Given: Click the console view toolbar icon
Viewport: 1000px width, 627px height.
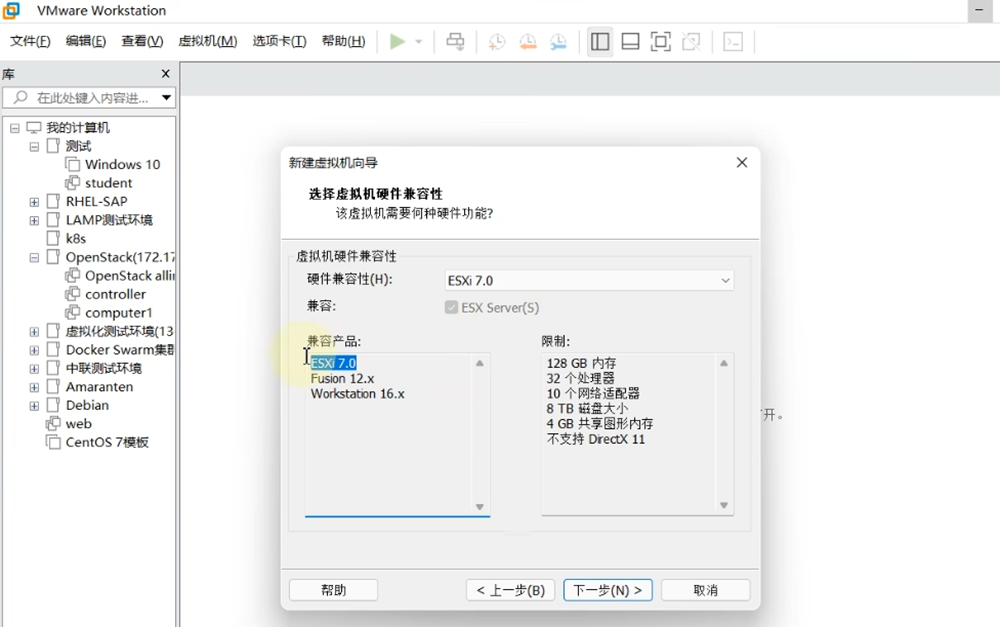Looking at the screenshot, I should coord(733,42).
